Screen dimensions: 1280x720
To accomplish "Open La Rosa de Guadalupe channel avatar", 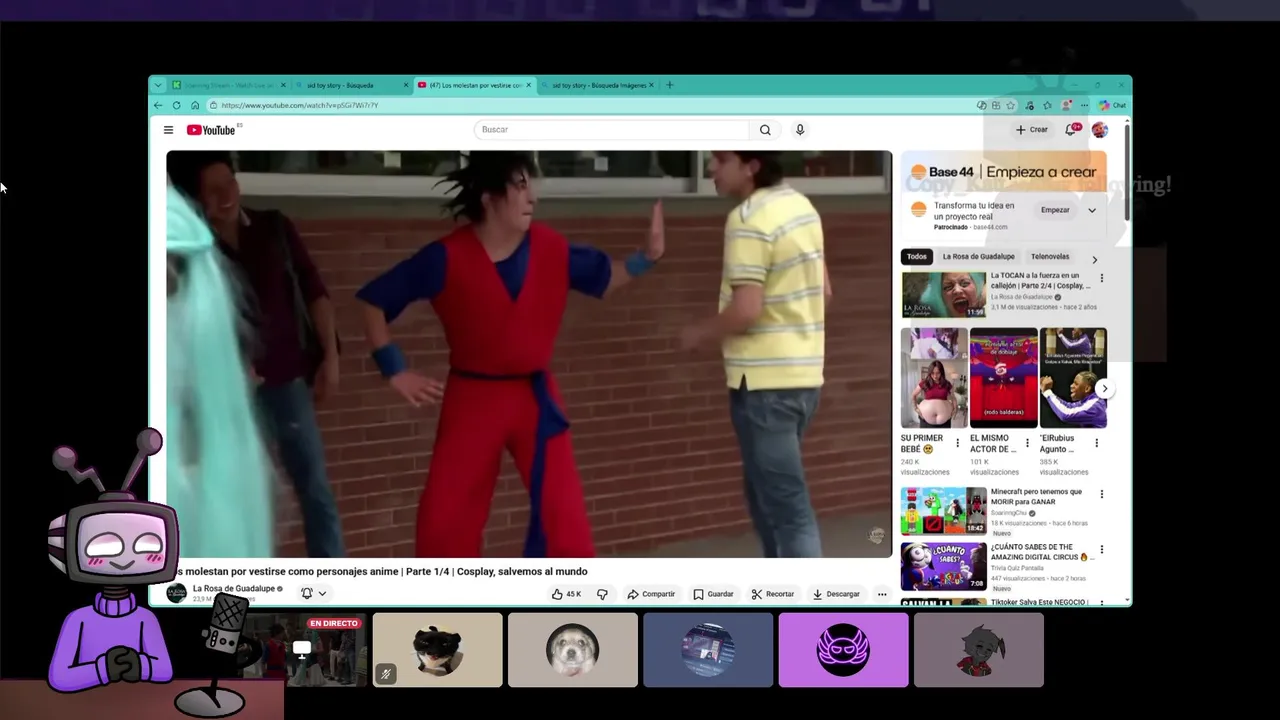I will pyautogui.click(x=176, y=593).
